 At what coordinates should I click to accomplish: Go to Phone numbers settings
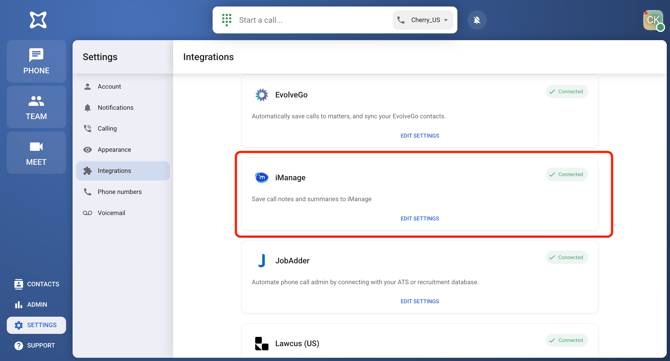123,192
